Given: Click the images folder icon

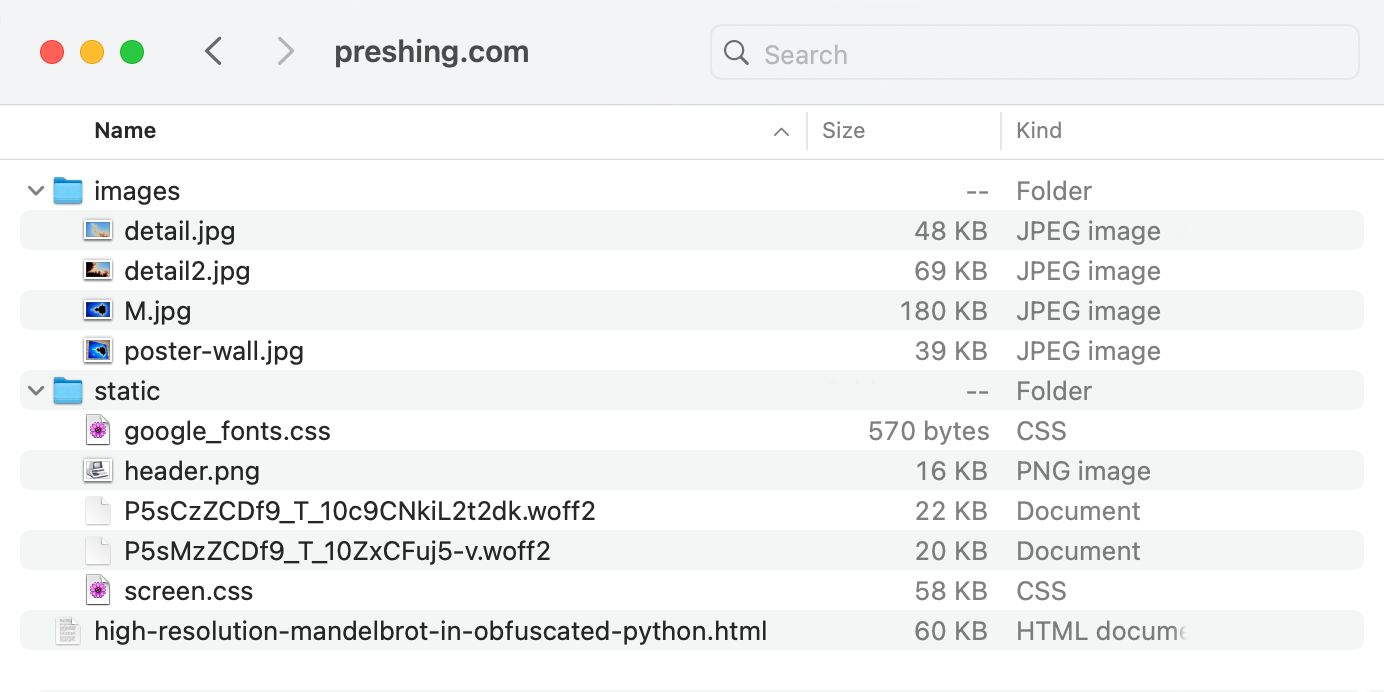Looking at the screenshot, I should tap(68, 191).
